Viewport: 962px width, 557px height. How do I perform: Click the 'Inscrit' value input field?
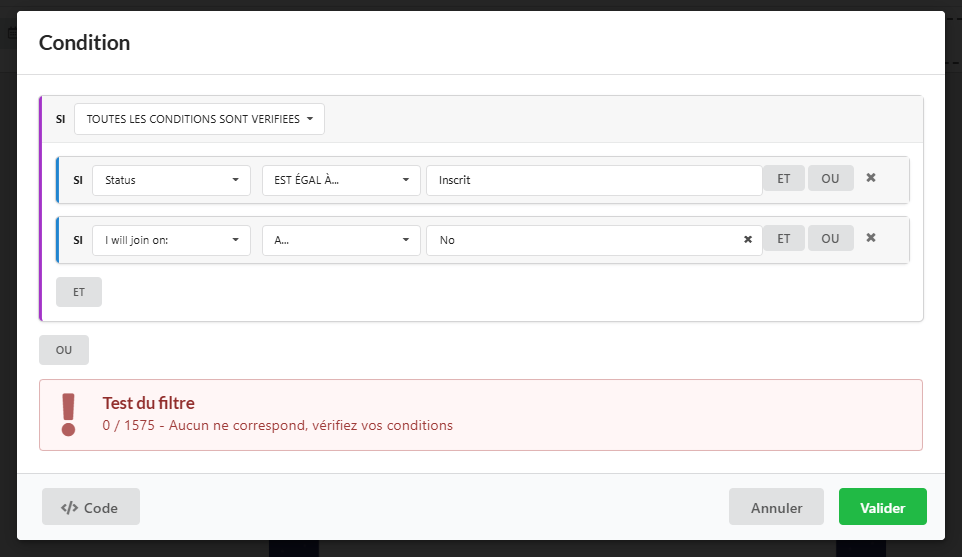click(593, 180)
